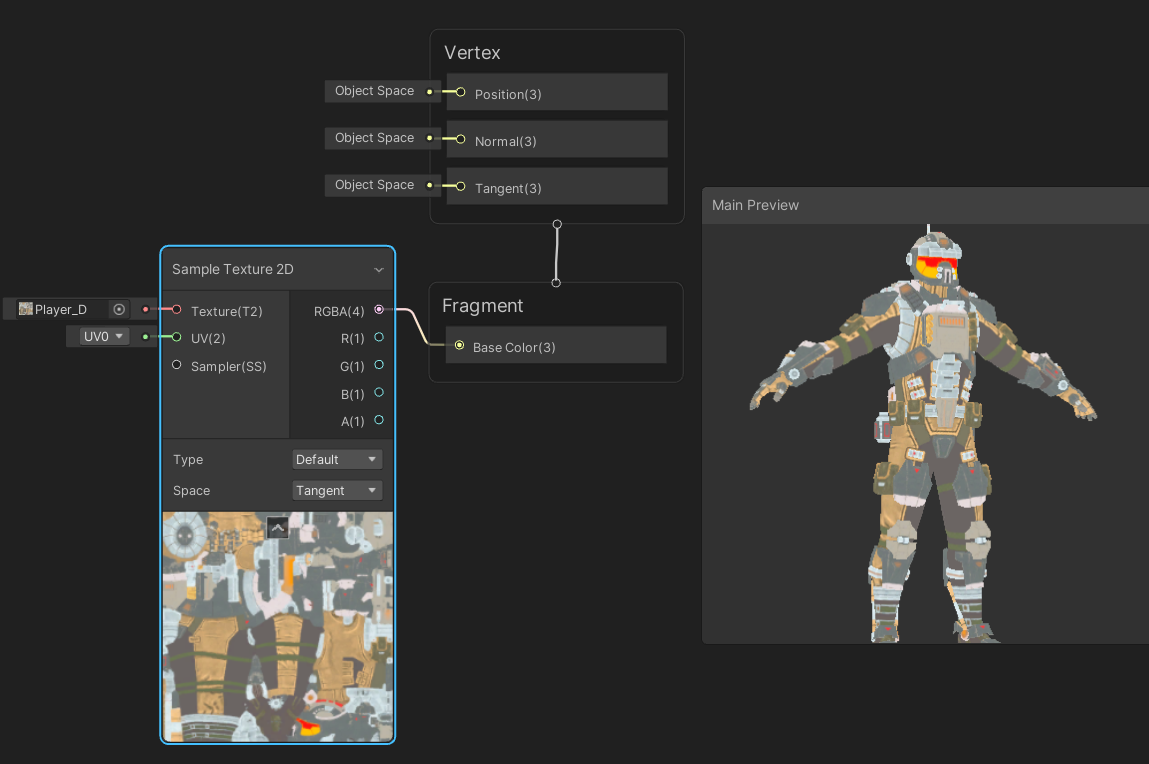Click the Sampler(SS) input port
This screenshot has height=764, width=1149.
177,365
